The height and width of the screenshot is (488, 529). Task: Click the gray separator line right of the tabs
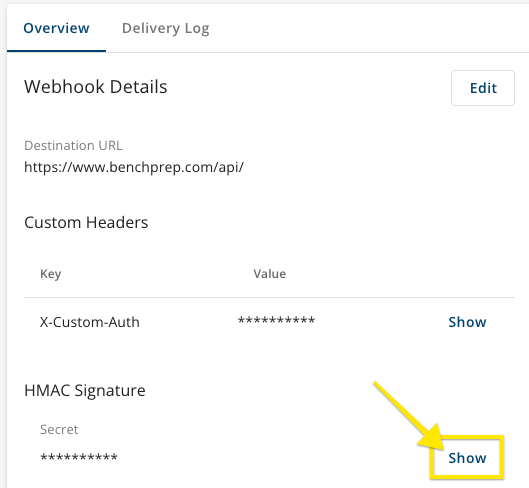point(317,52)
